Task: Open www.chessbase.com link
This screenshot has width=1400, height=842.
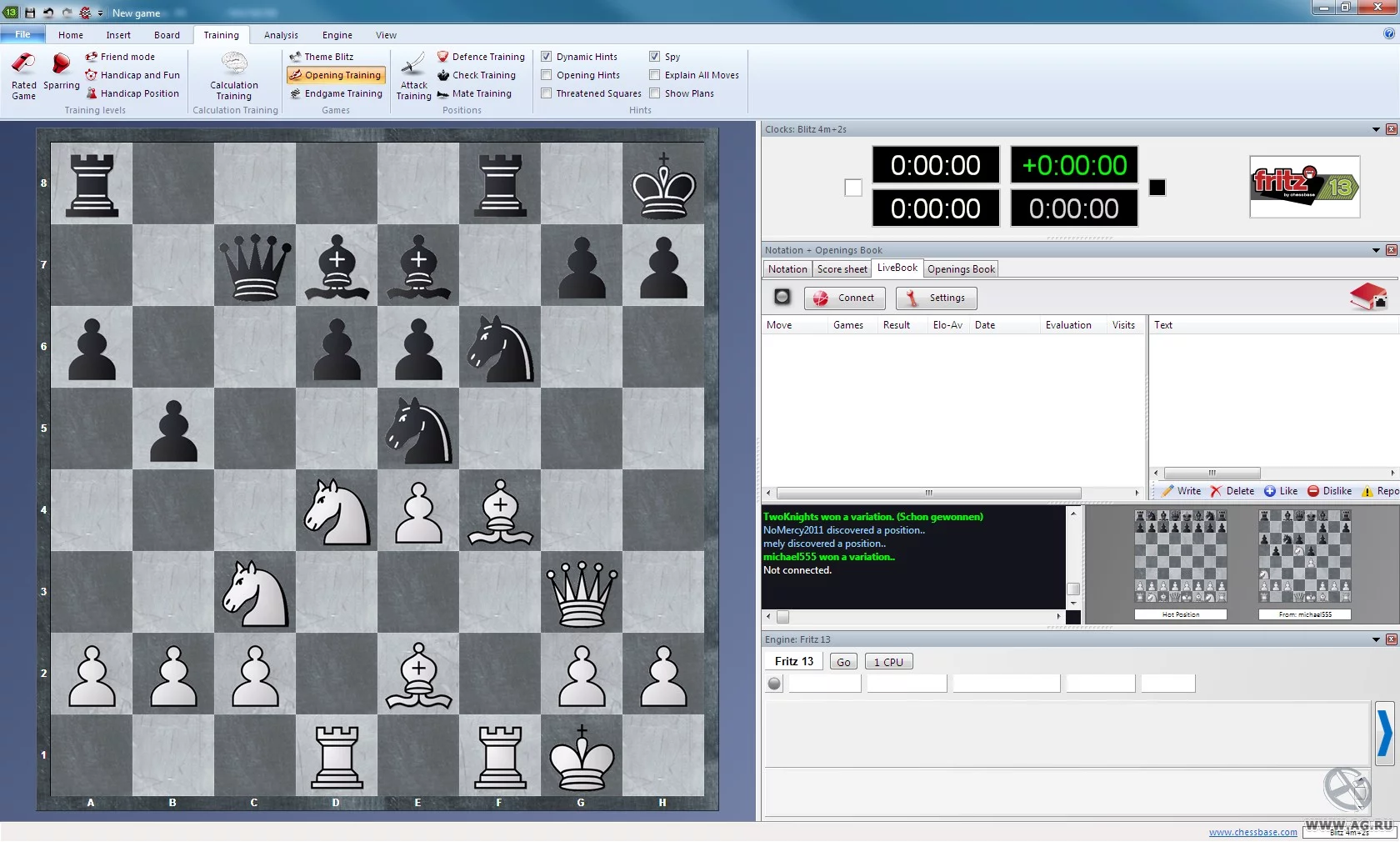Action: click(x=1252, y=832)
